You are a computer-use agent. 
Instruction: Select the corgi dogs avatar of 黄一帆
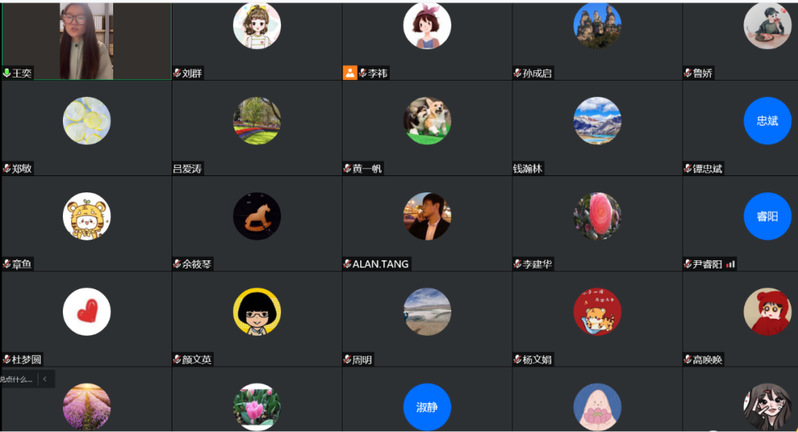coord(427,121)
